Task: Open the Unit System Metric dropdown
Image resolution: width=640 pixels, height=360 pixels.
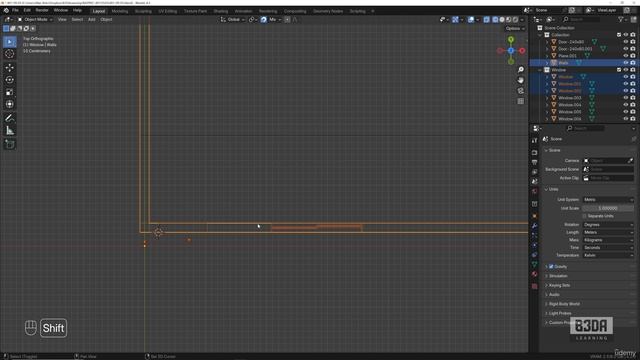Action: 608,200
